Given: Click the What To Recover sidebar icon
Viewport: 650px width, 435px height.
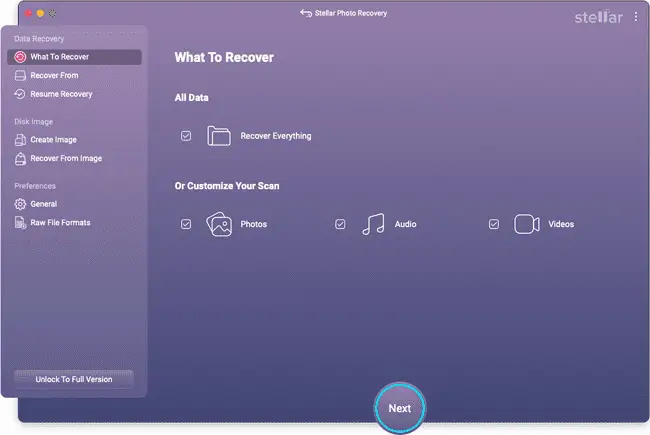Looking at the screenshot, I should coord(20,57).
